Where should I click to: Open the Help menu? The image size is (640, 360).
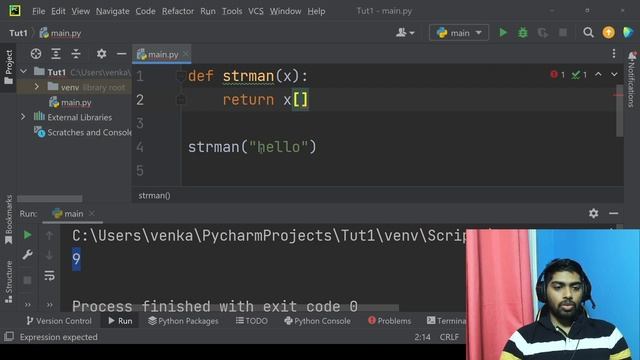point(316,11)
